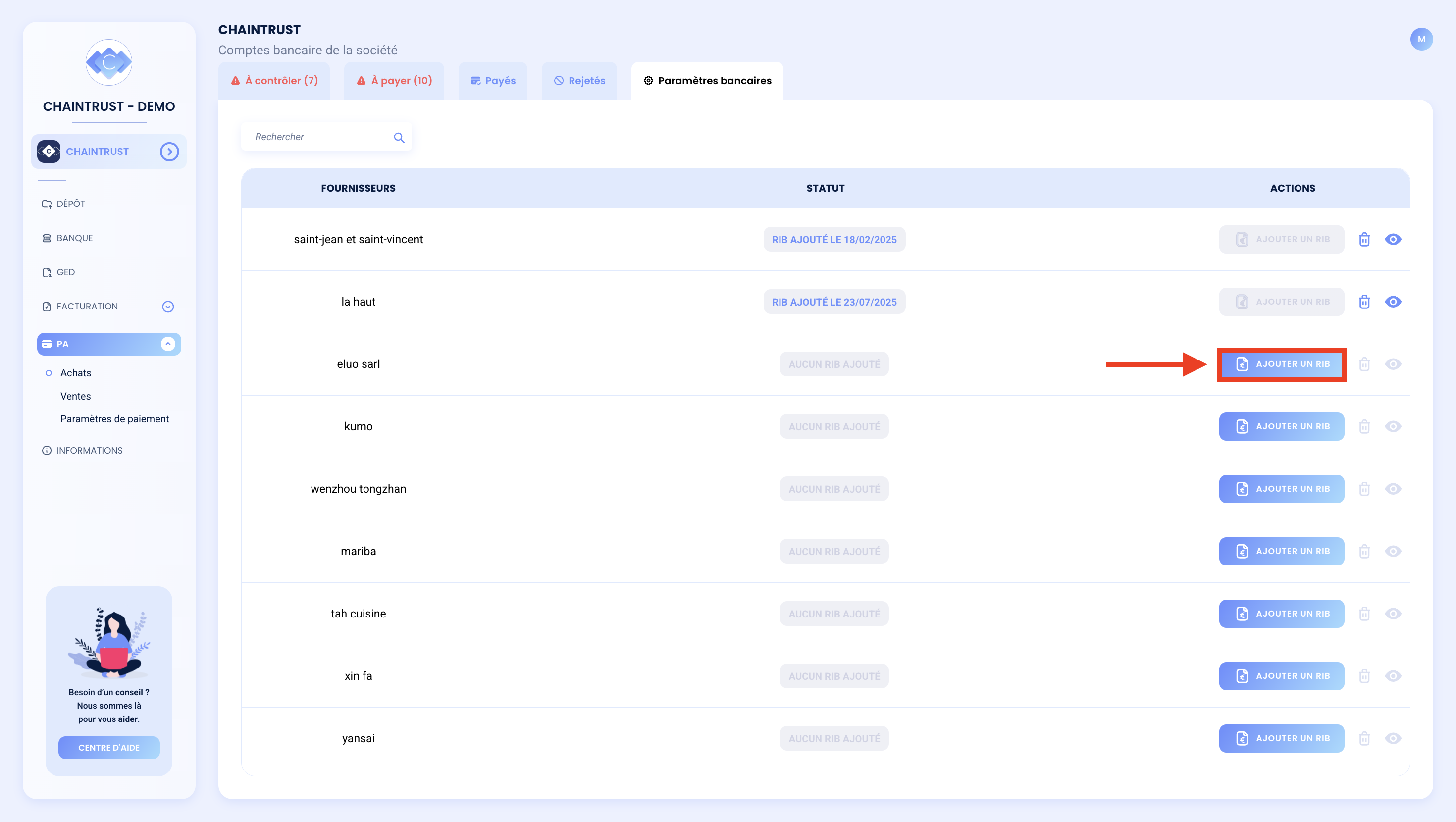The width and height of the screenshot is (1456, 822).
Task: Add a RIB for mariba
Action: pyautogui.click(x=1281, y=551)
